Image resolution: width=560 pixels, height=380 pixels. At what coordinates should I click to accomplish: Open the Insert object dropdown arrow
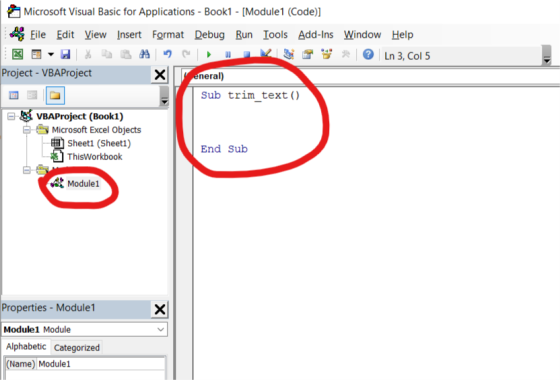point(51,54)
